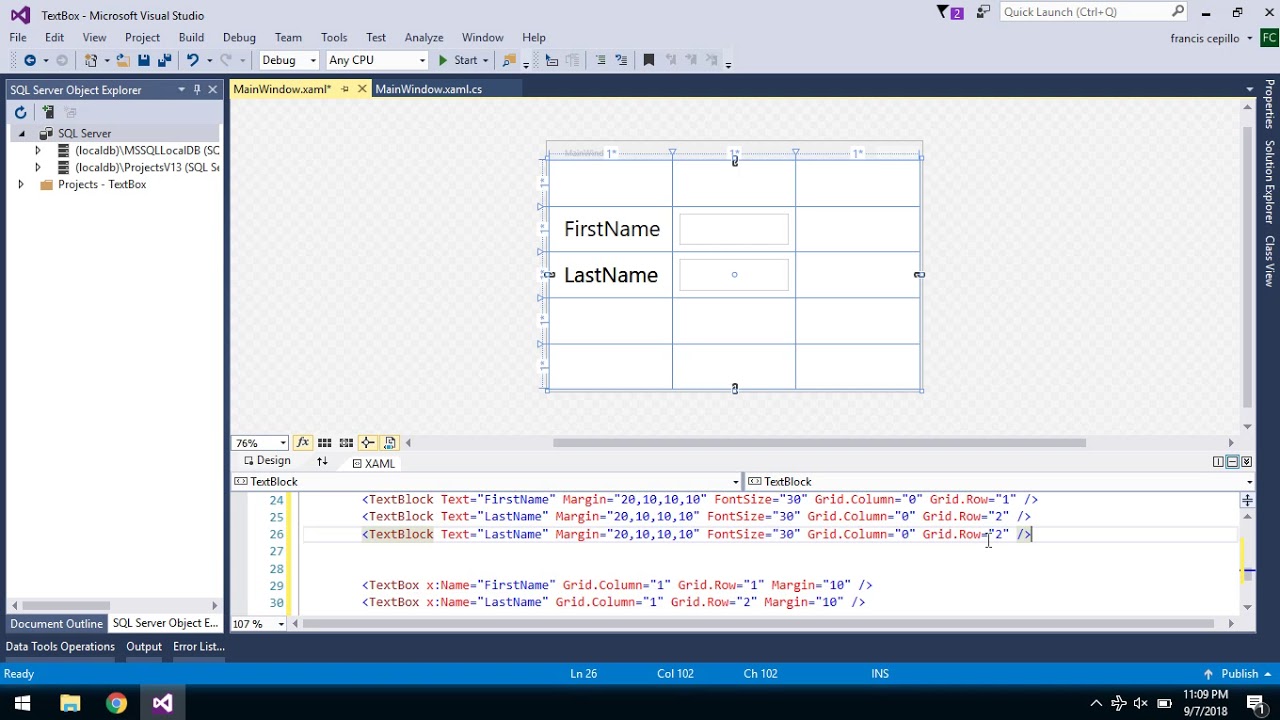
Task: Click the New Project toolbar icon
Action: [91, 60]
